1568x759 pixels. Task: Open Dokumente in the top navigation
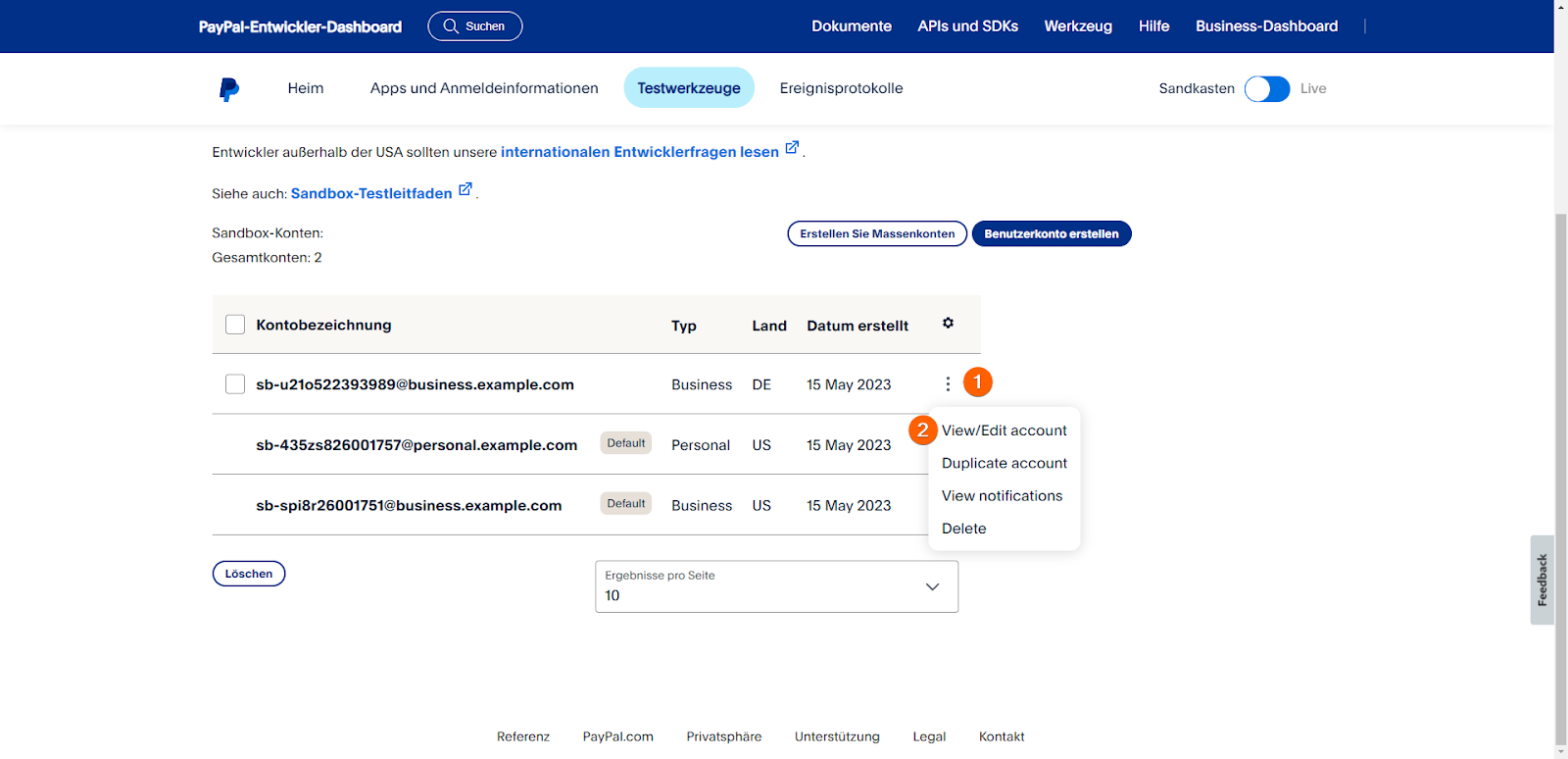click(852, 26)
